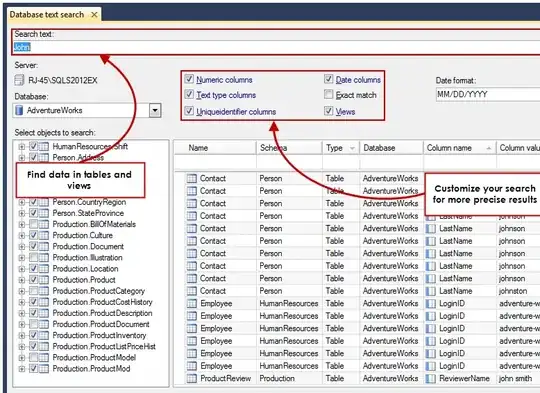Expand the Production.Document tree node

tap(22, 247)
